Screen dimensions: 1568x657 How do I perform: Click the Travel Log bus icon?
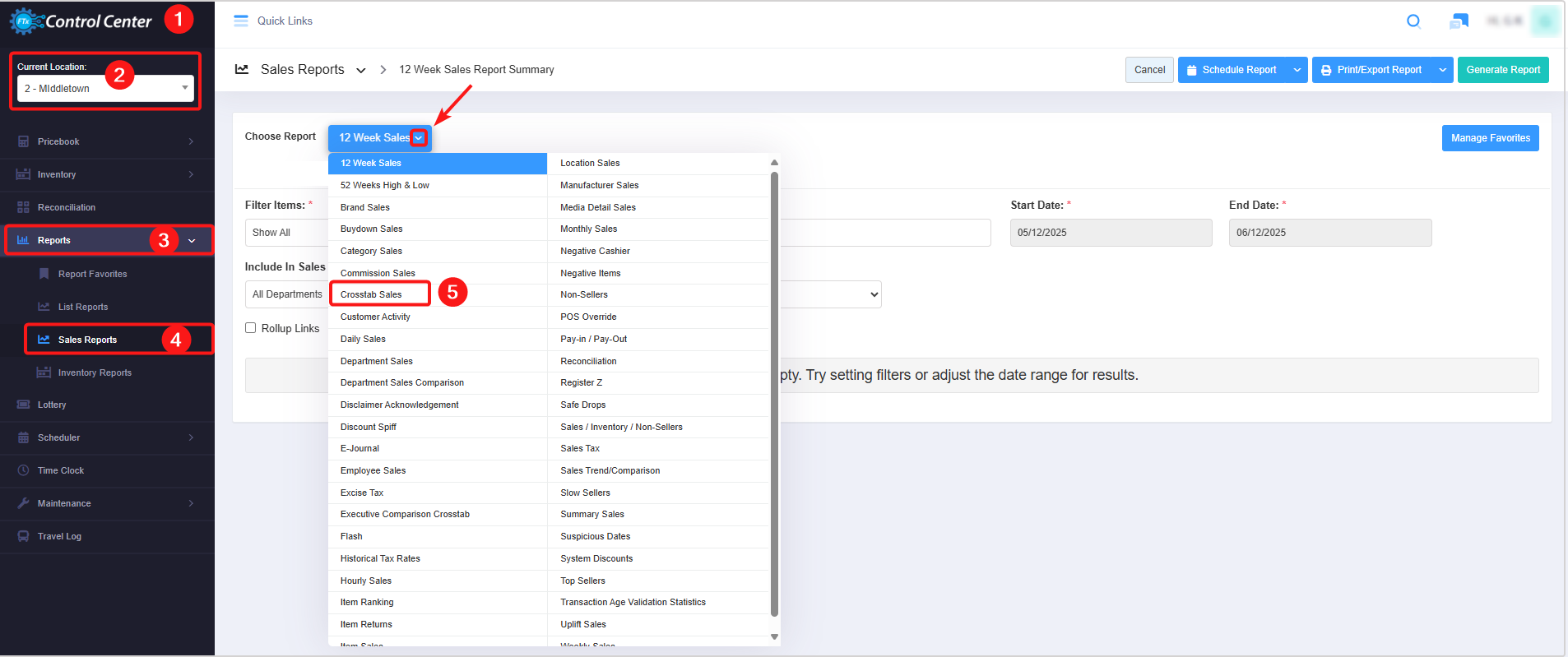pos(23,536)
